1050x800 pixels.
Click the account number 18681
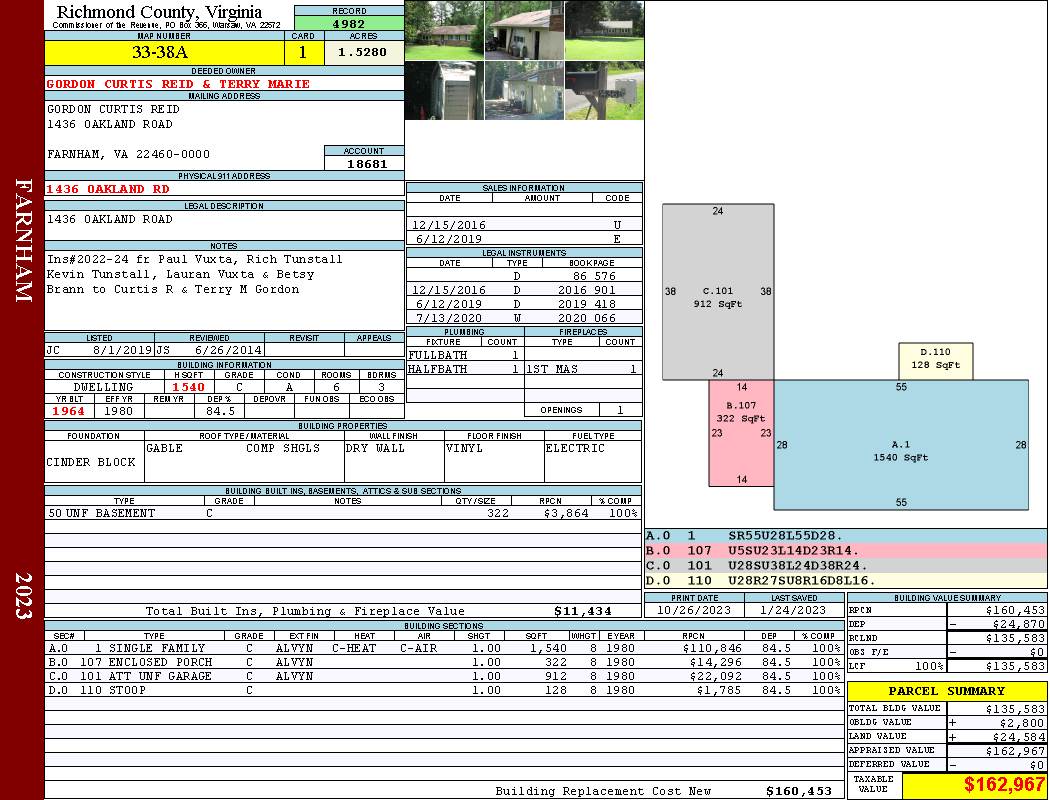point(366,163)
